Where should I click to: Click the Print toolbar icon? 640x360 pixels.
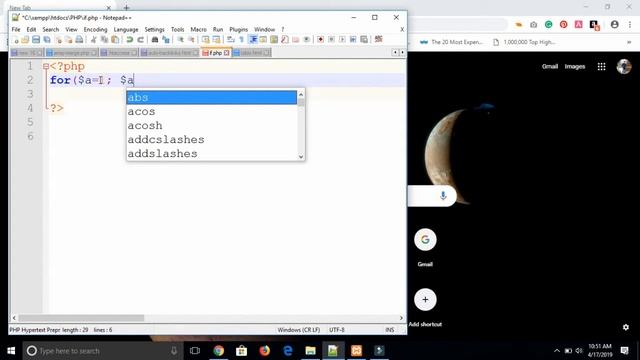coord(79,40)
